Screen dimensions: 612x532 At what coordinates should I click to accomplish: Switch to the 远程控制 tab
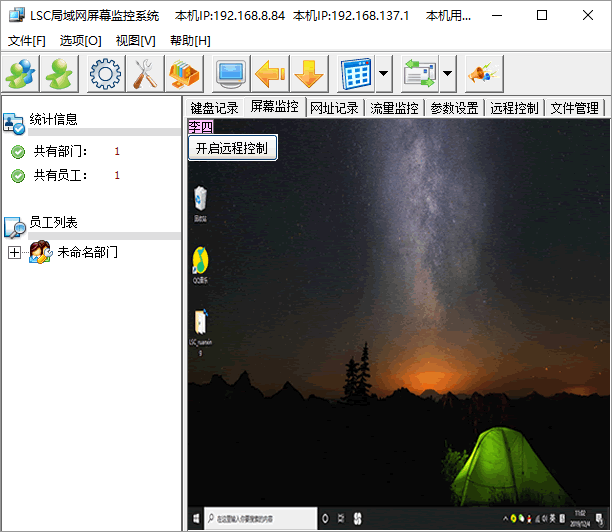coord(514,108)
